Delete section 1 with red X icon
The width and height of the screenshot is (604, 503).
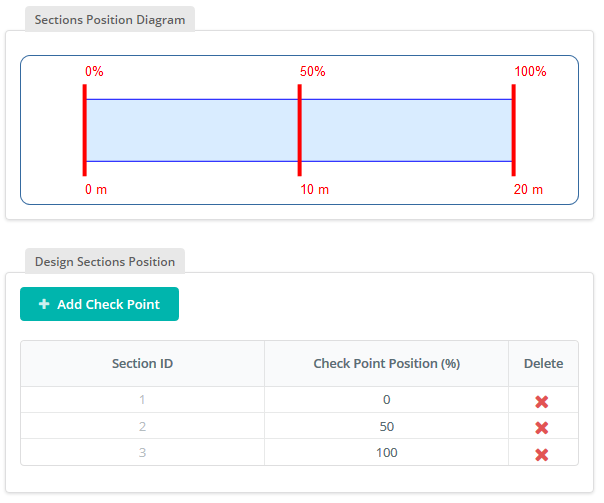coord(542,401)
